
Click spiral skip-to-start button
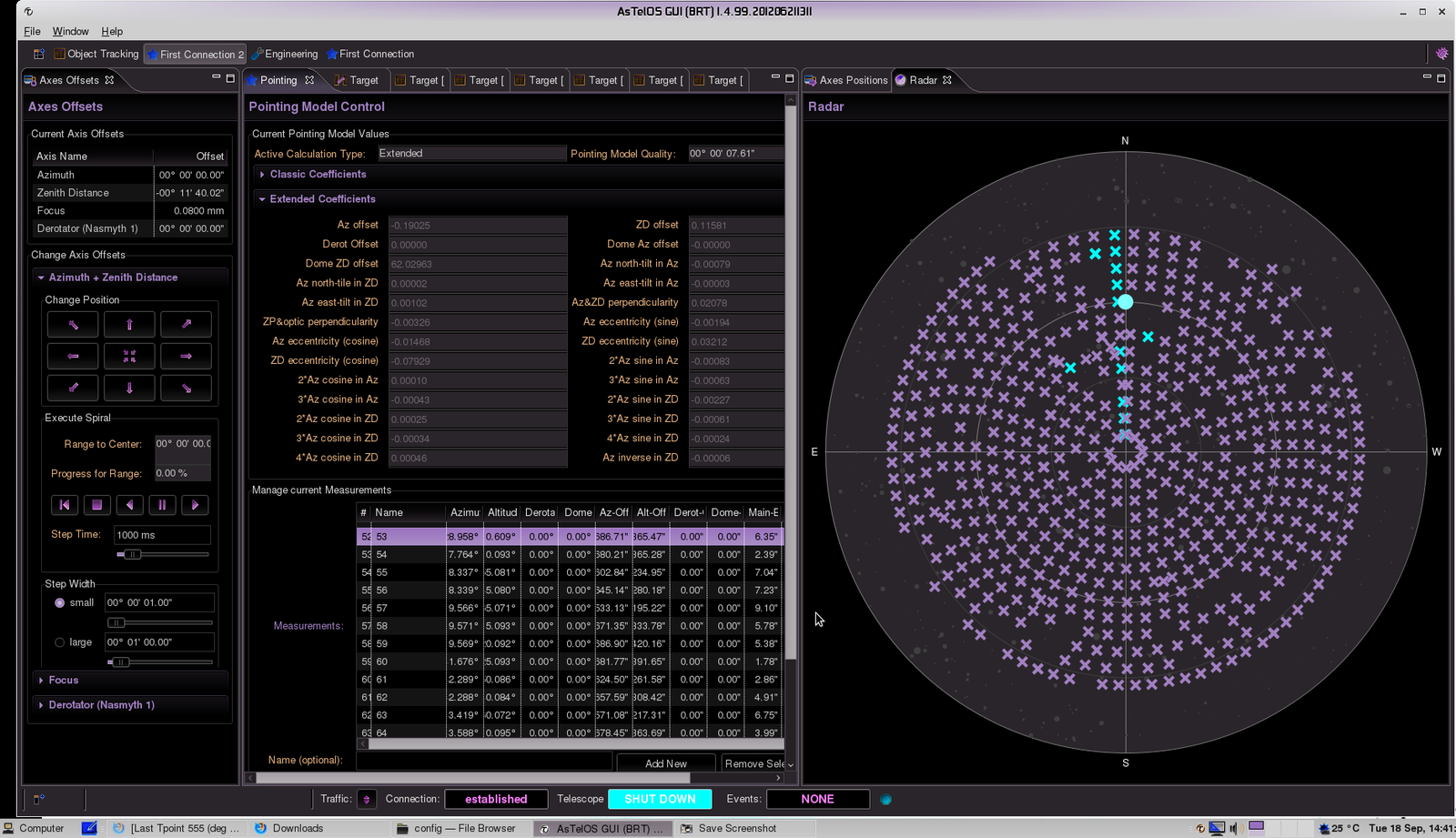[x=64, y=505]
